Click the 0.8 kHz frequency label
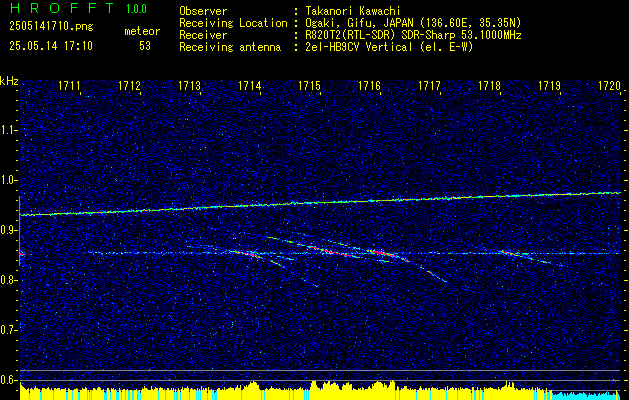629x400 pixels. tap(9, 280)
